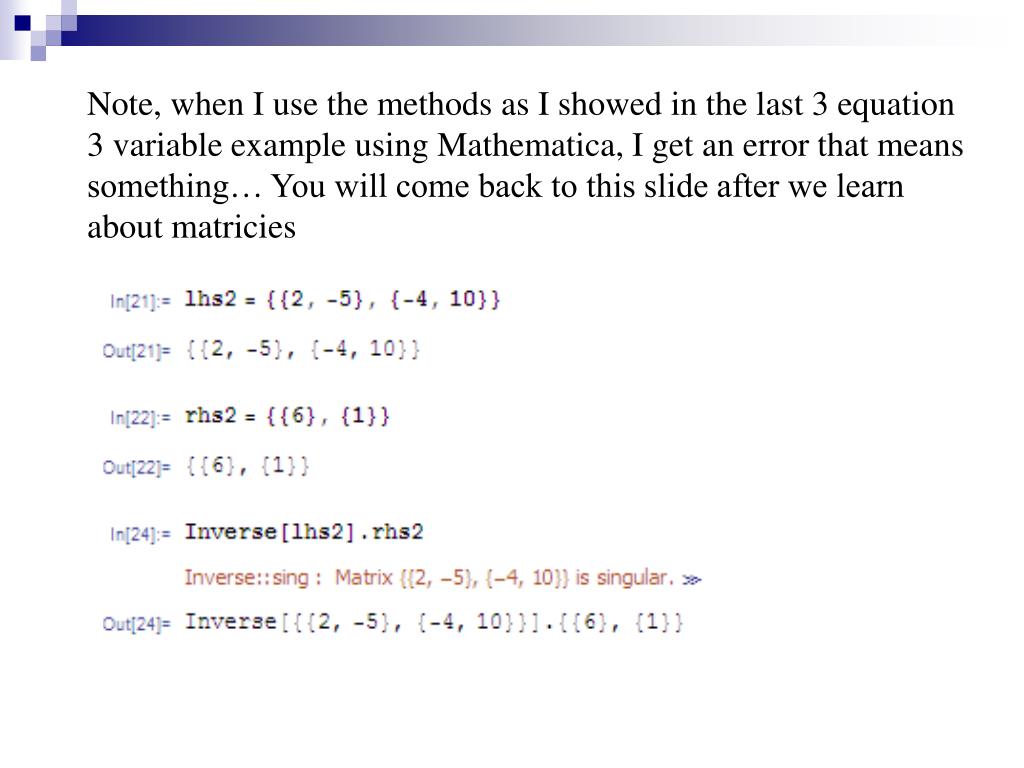
Task: Click the word Mathematica in the note
Action: pyautogui.click(x=526, y=145)
